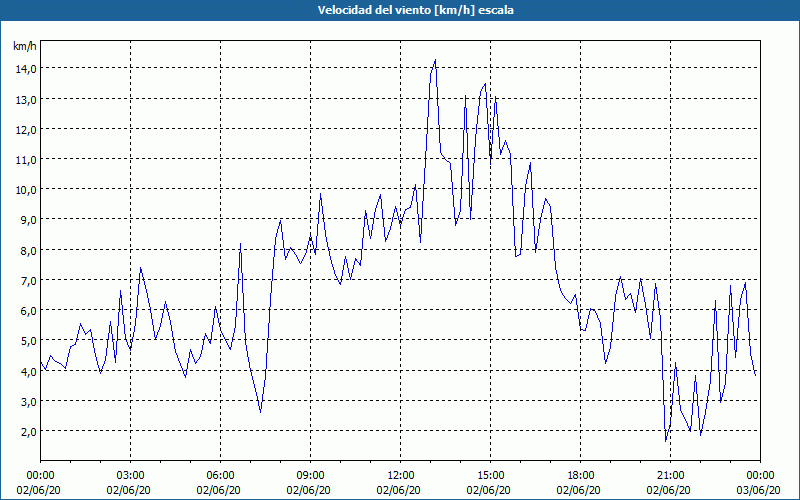Select the 5,0 y-axis label

(x=28, y=341)
